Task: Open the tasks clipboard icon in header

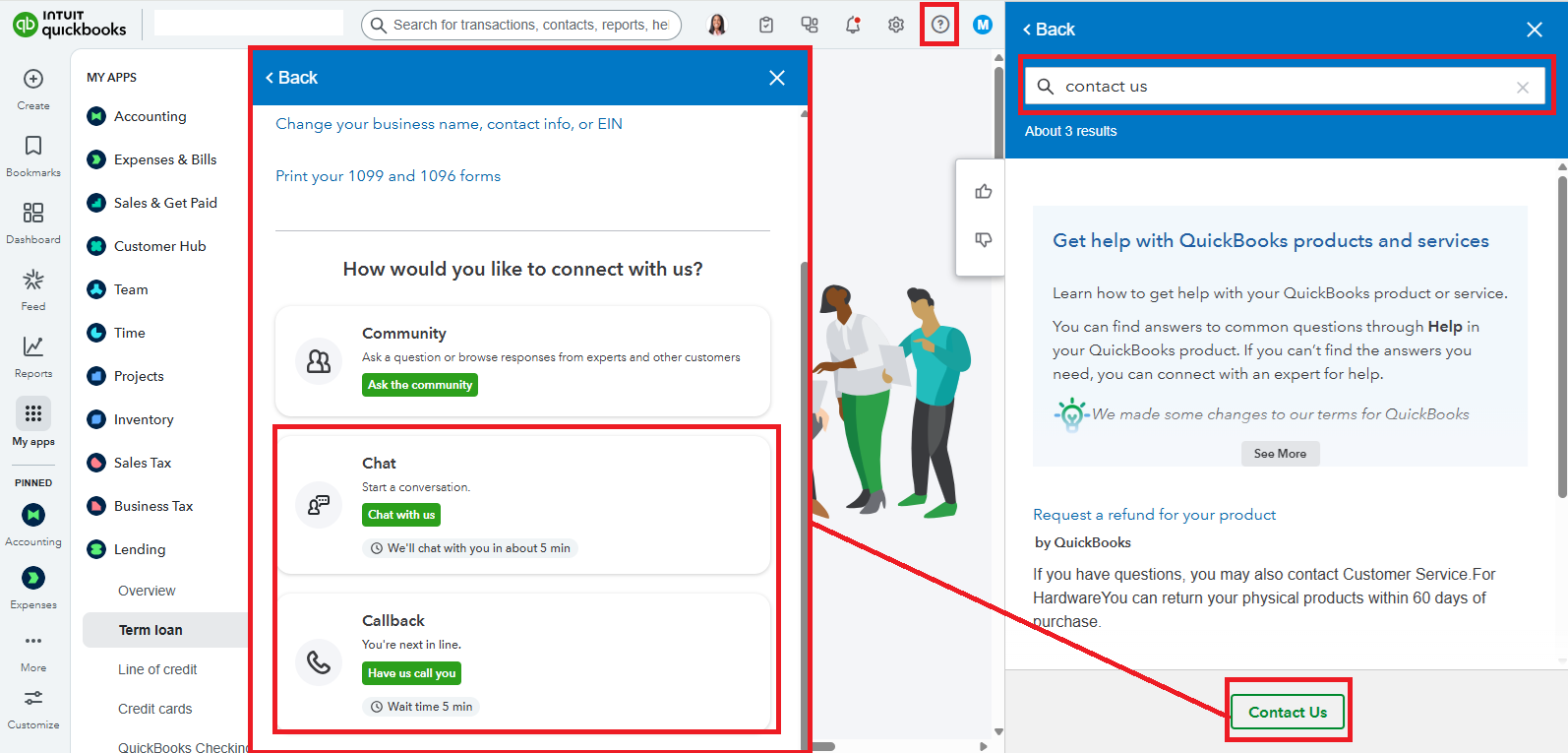Action: [766, 25]
